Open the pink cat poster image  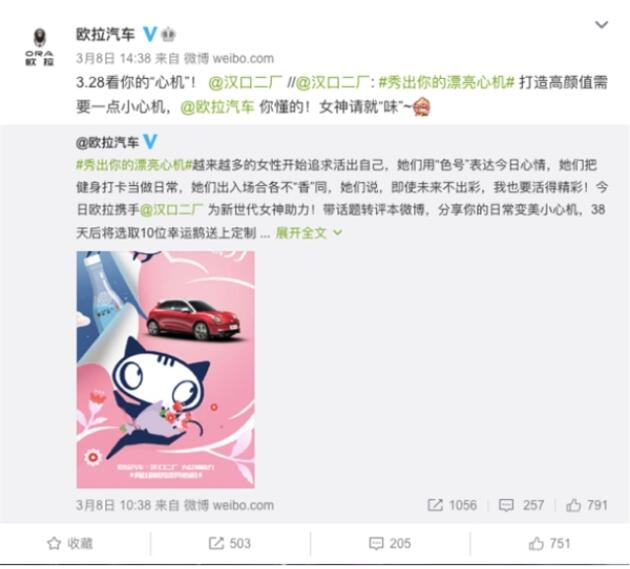pyautogui.click(x=165, y=369)
